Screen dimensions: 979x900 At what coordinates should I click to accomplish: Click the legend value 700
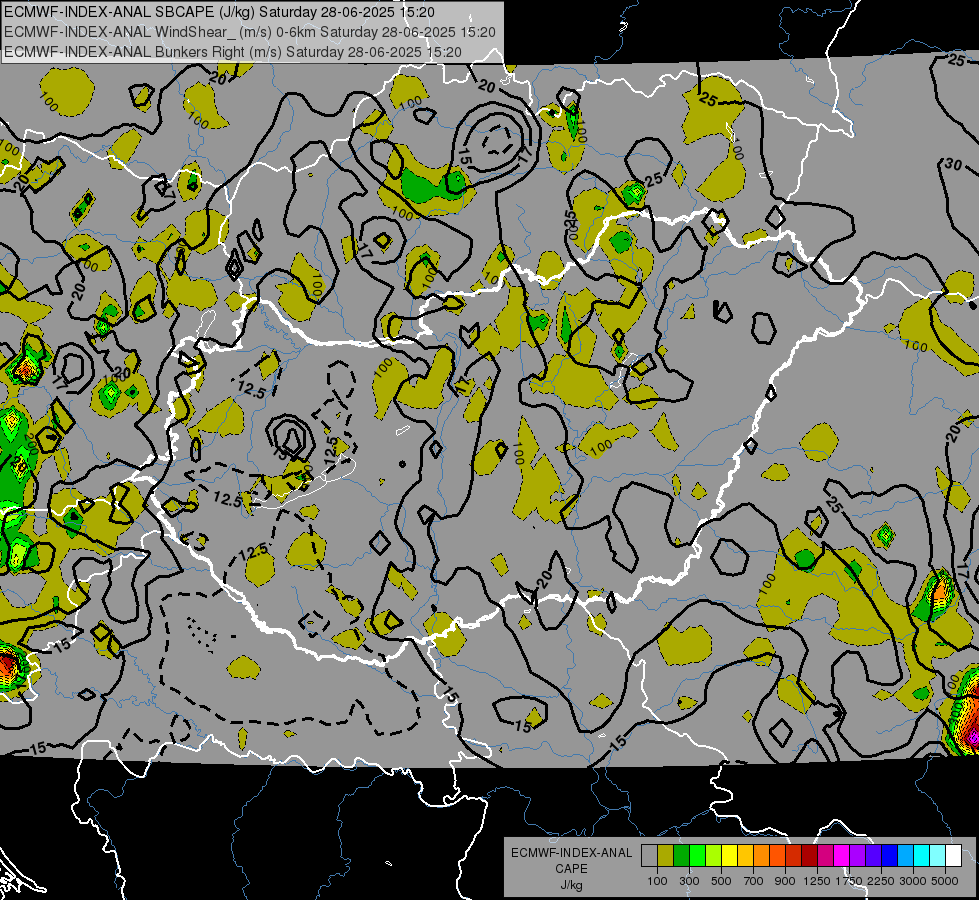coord(754,881)
